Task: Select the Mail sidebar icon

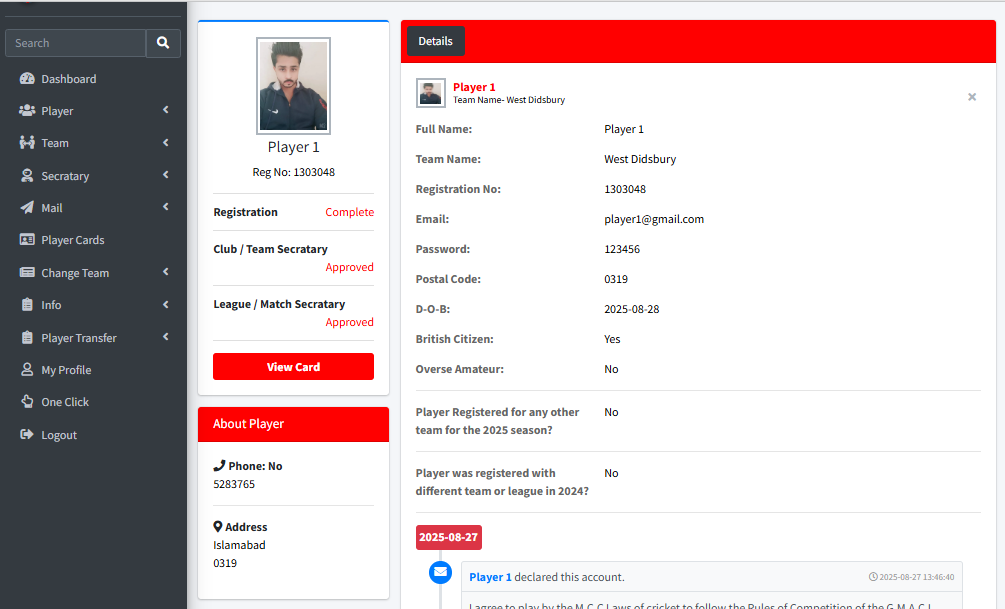Action: (26, 207)
